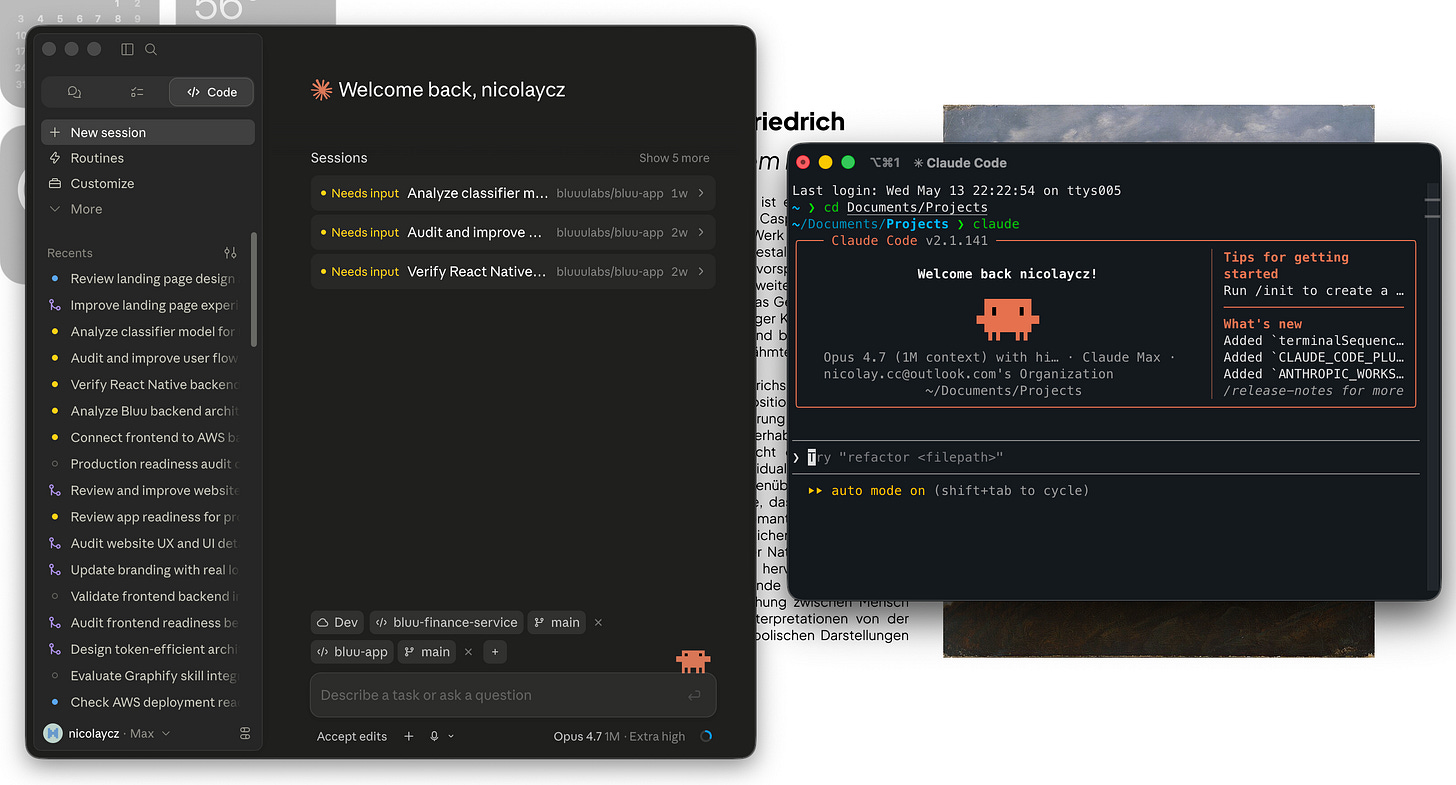Switch to the Chat tab icon
Viewport: 1456px width, 785px height.
coord(74,92)
